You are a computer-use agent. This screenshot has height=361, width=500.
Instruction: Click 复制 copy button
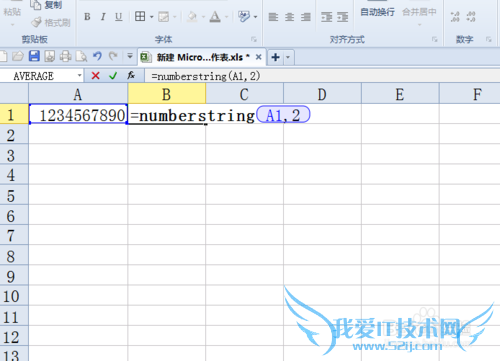pyautogui.click(x=46, y=5)
